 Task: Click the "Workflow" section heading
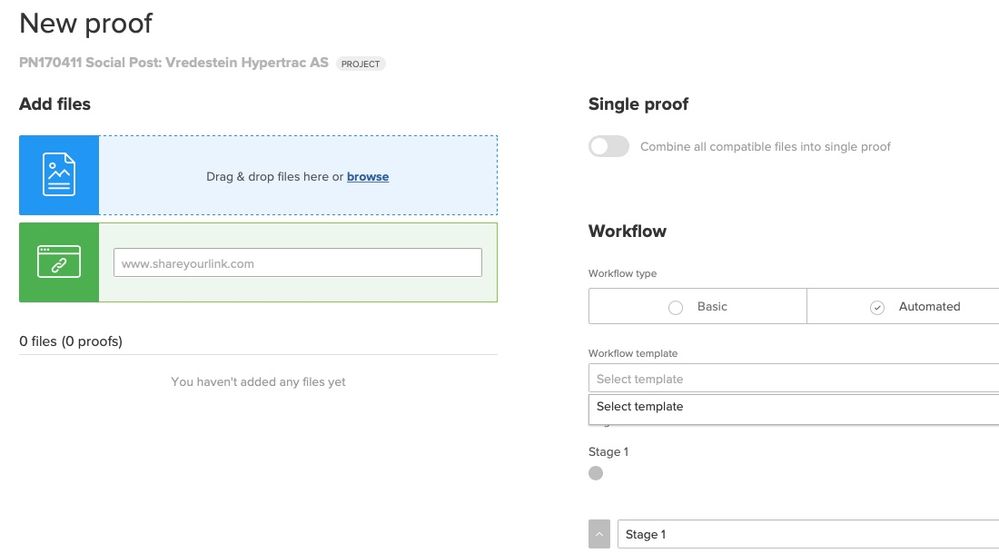[x=627, y=231]
